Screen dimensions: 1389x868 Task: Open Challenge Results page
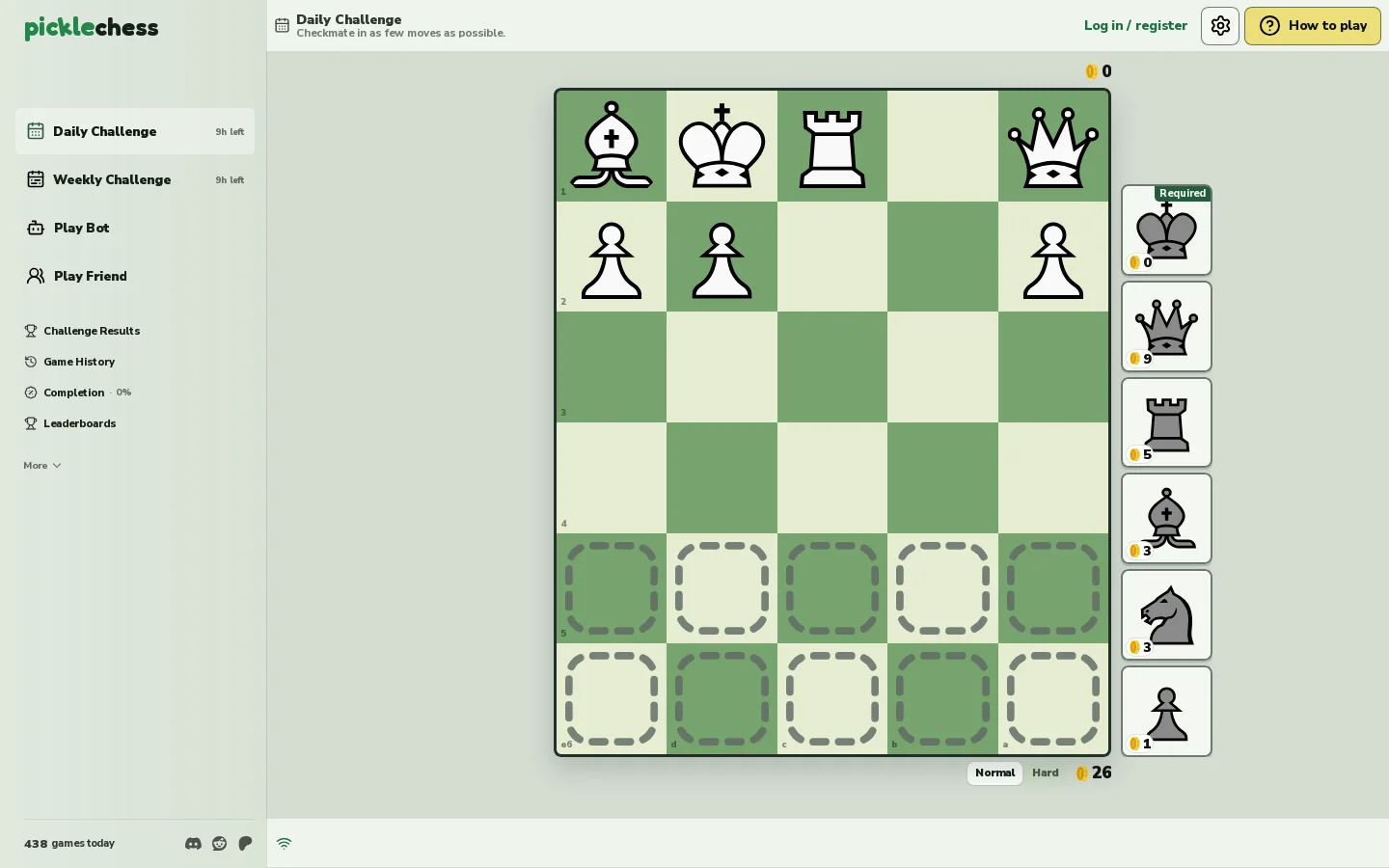click(x=82, y=331)
